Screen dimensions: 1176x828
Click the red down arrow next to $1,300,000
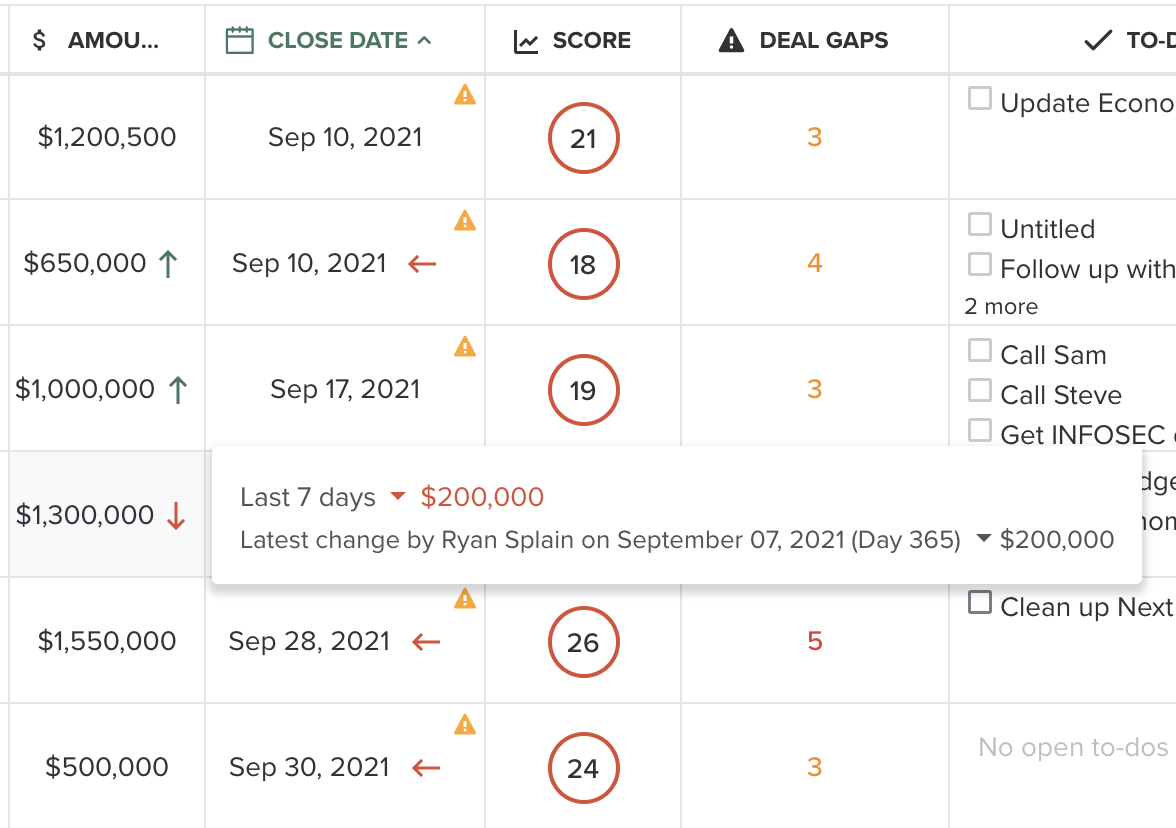click(x=177, y=516)
